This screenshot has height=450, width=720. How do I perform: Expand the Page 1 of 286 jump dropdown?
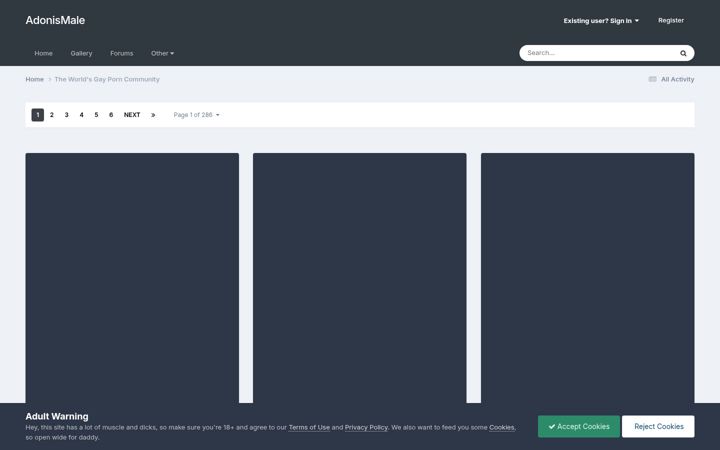tap(196, 115)
